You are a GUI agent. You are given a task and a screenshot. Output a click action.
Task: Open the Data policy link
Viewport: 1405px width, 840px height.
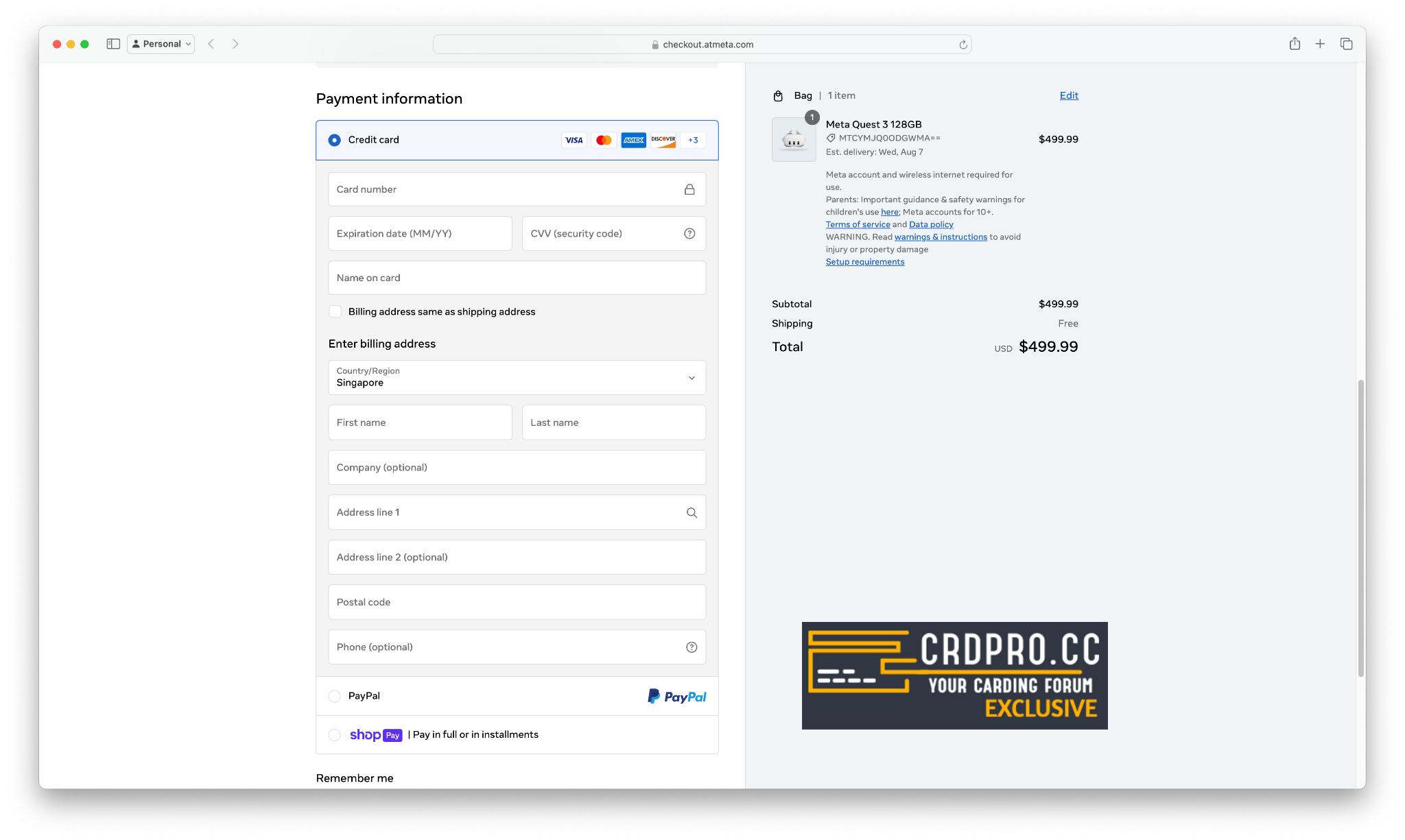coord(931,224)
